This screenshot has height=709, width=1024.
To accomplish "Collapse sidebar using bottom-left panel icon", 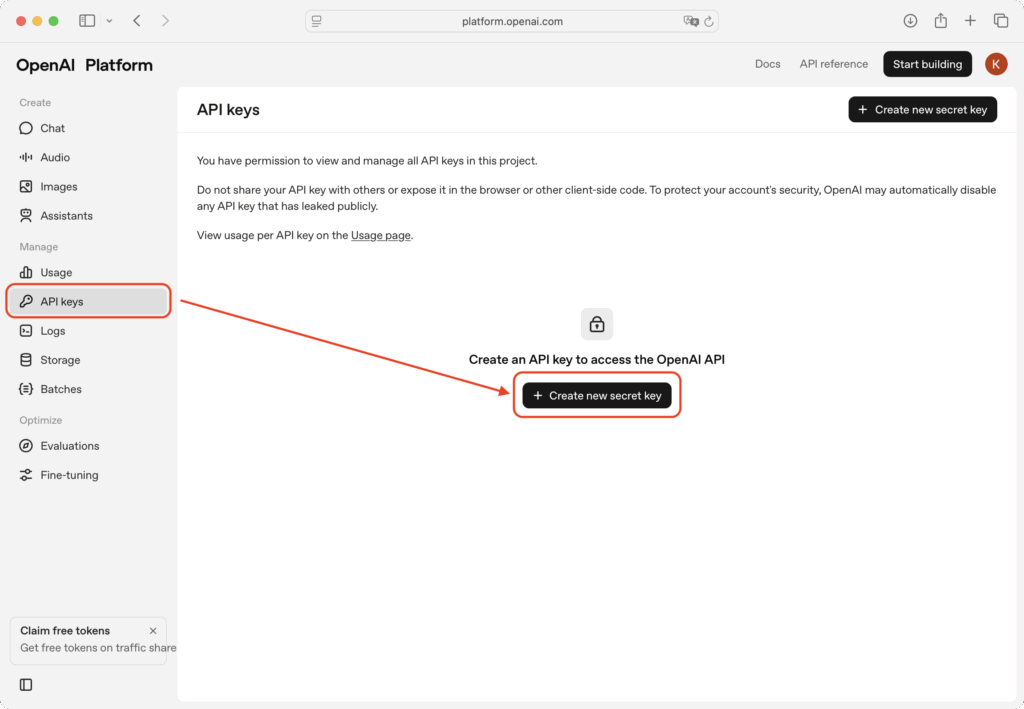I will [x=26, y=684].
